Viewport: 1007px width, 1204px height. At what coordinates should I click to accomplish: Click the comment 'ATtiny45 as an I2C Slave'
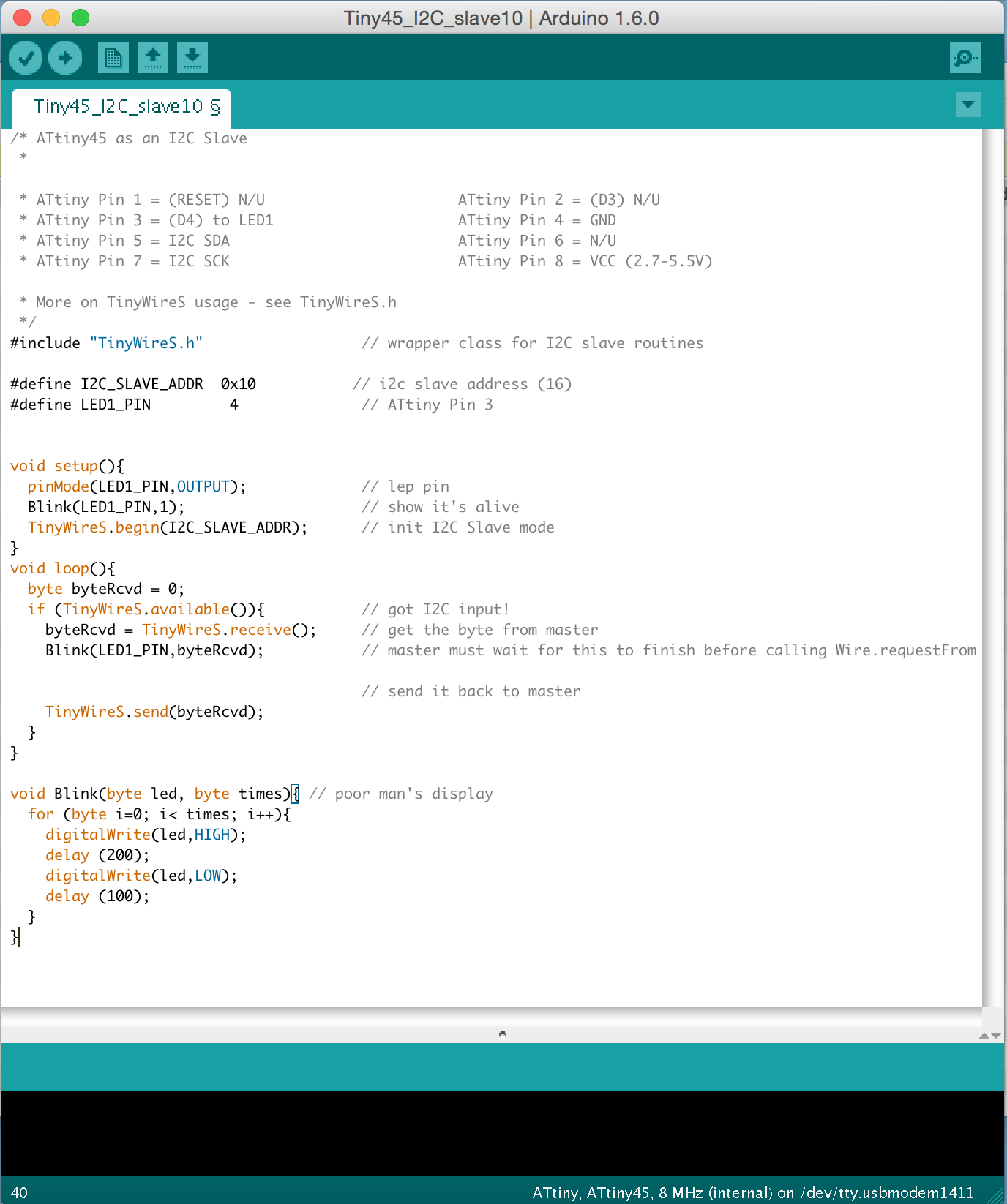click(142, 138)
